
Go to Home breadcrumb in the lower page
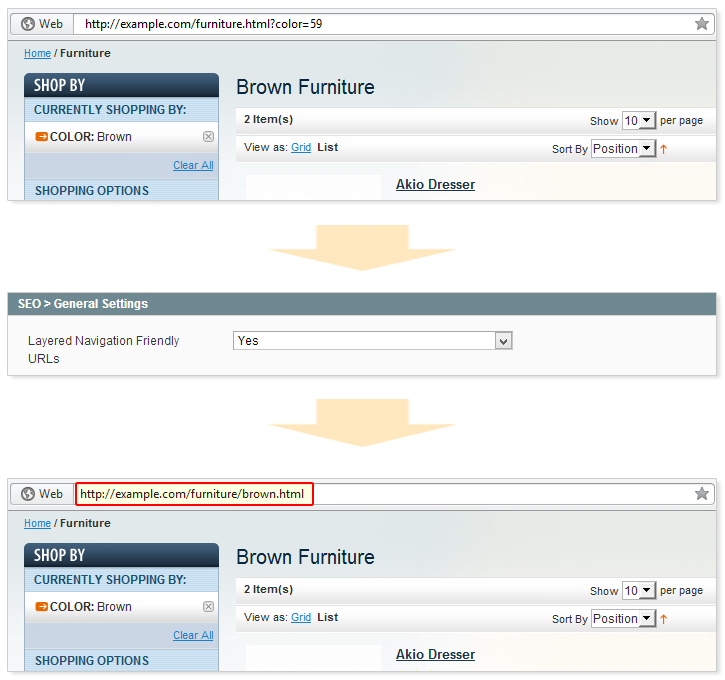click(x=37, y=523)
